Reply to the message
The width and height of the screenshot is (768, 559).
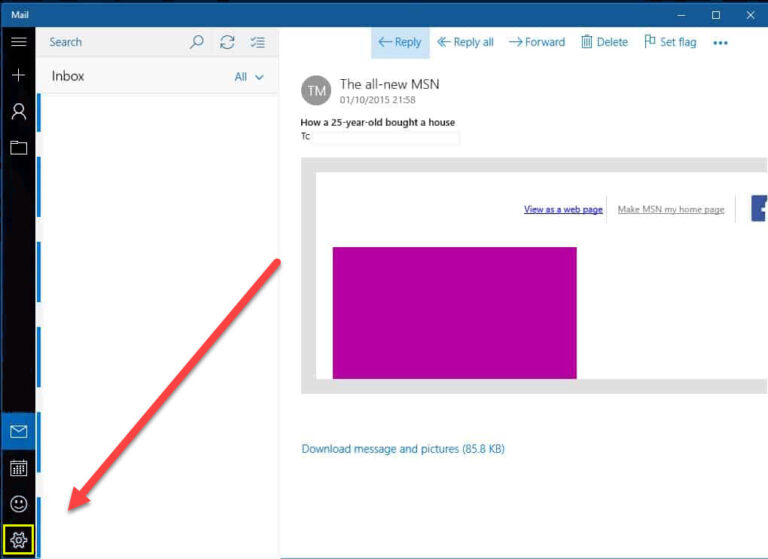pos(400,43)
